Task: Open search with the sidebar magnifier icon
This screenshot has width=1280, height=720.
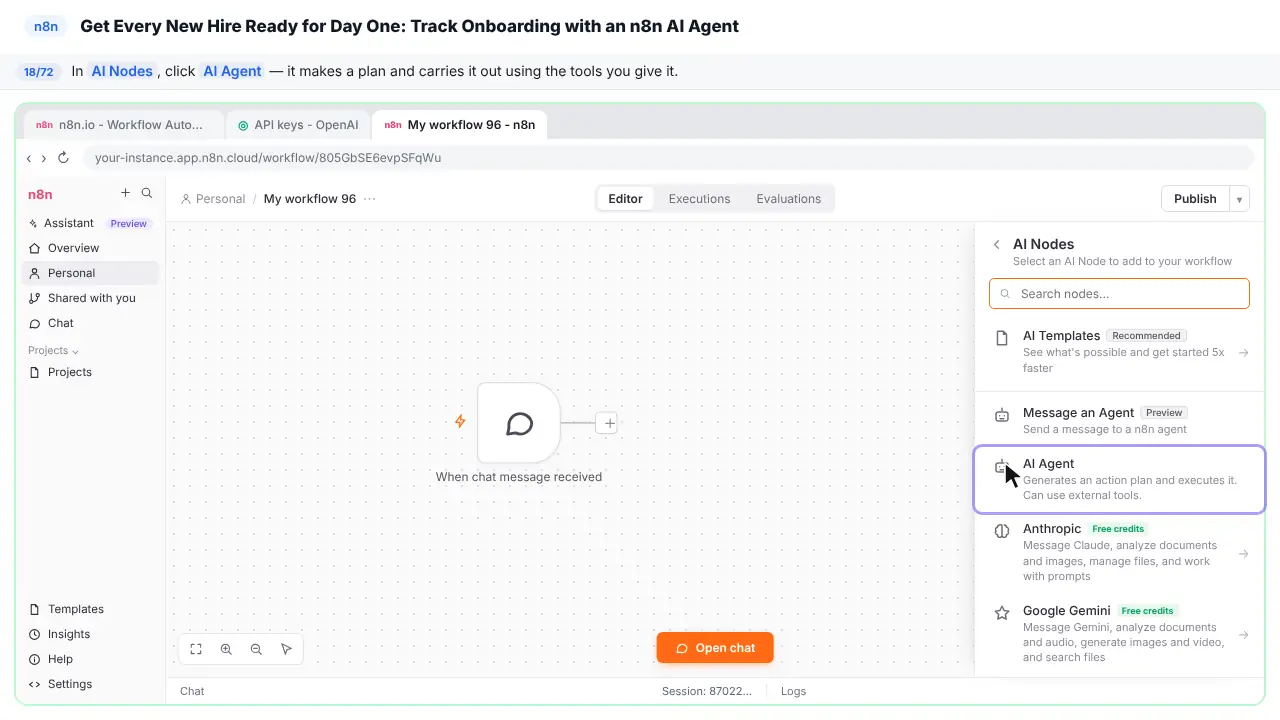Action: pyautogui.click(x=147, y=193)
